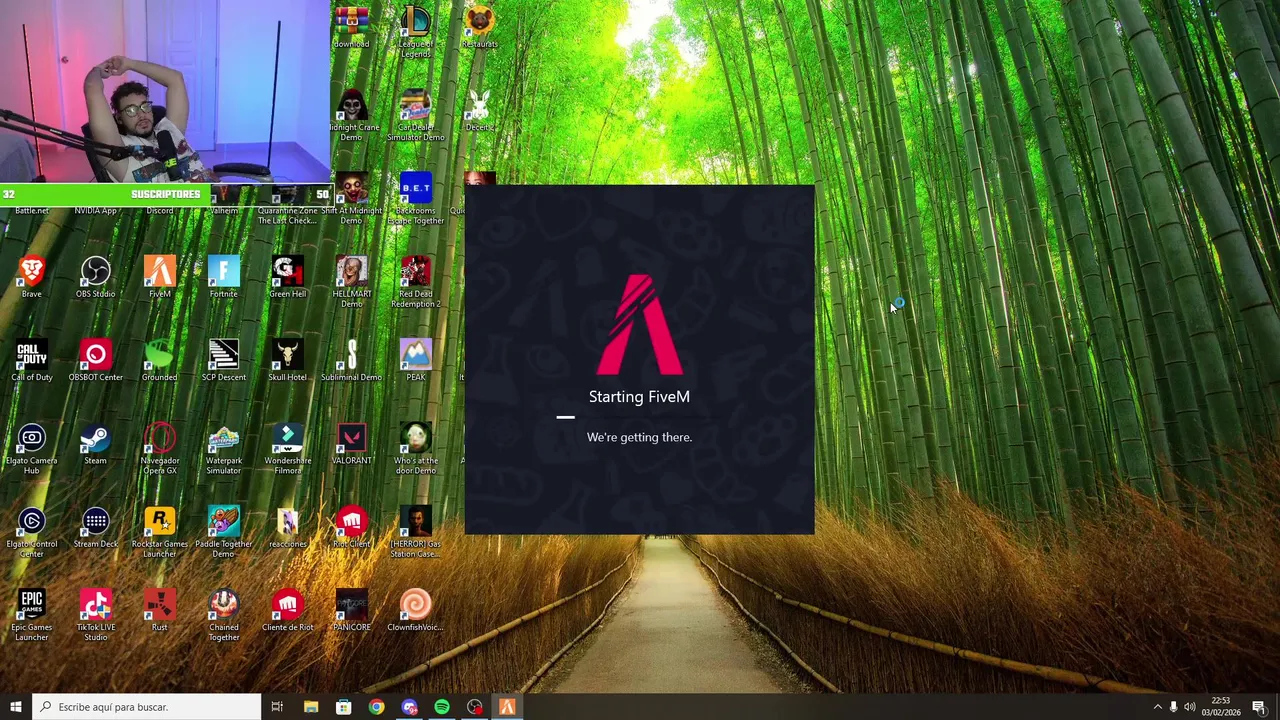The width and height of the screenshot is (1280, 720).
Task: Open the taskbar clock and date flyout
Action: pyautogui.click(x=1221, y=707)
